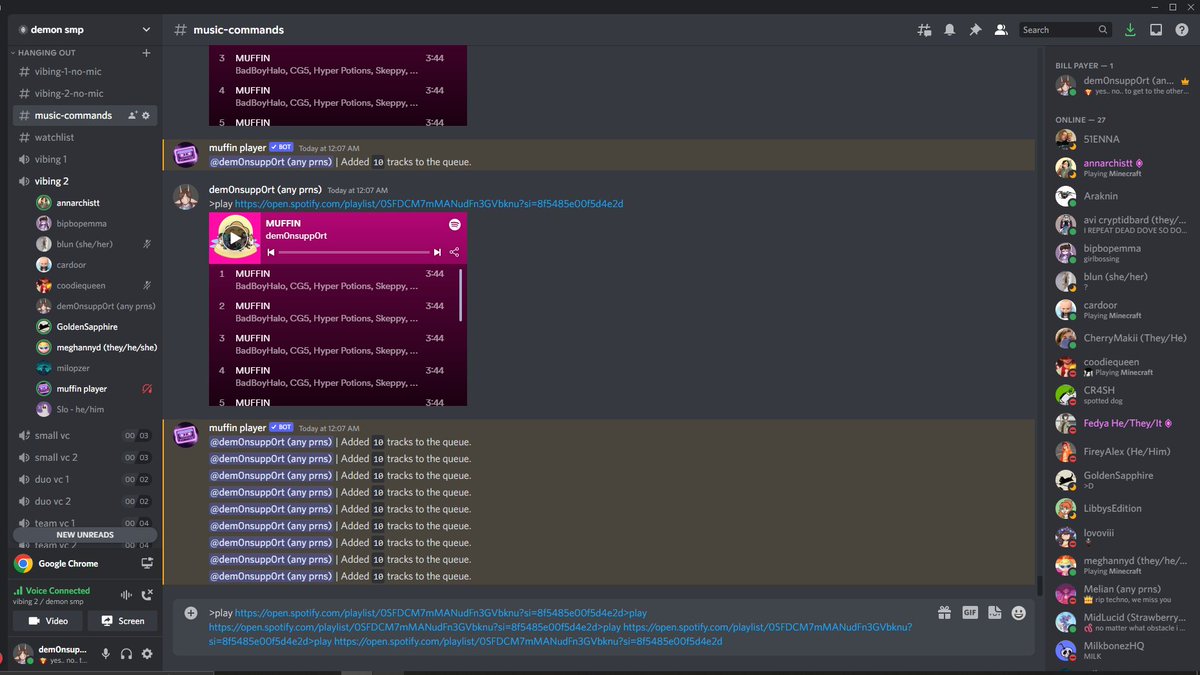Click muffin player bot name in last message
The width and height of the screenshot is (1200, 675).
(x=237, y=427)
